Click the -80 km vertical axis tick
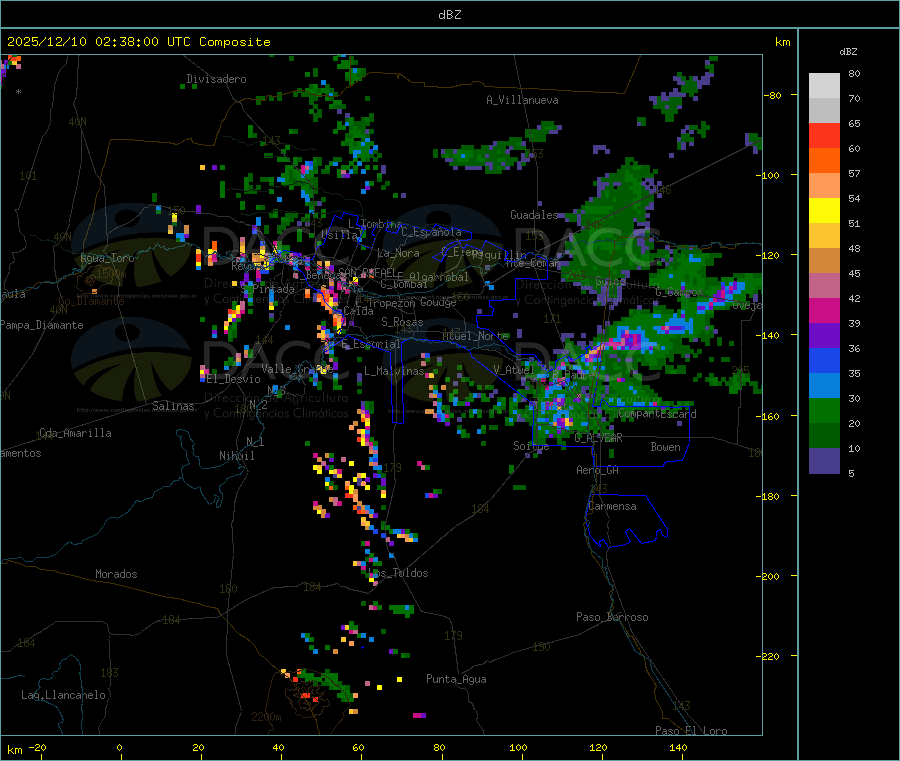This screenshot has width=900, height=761. coord(772,95)
